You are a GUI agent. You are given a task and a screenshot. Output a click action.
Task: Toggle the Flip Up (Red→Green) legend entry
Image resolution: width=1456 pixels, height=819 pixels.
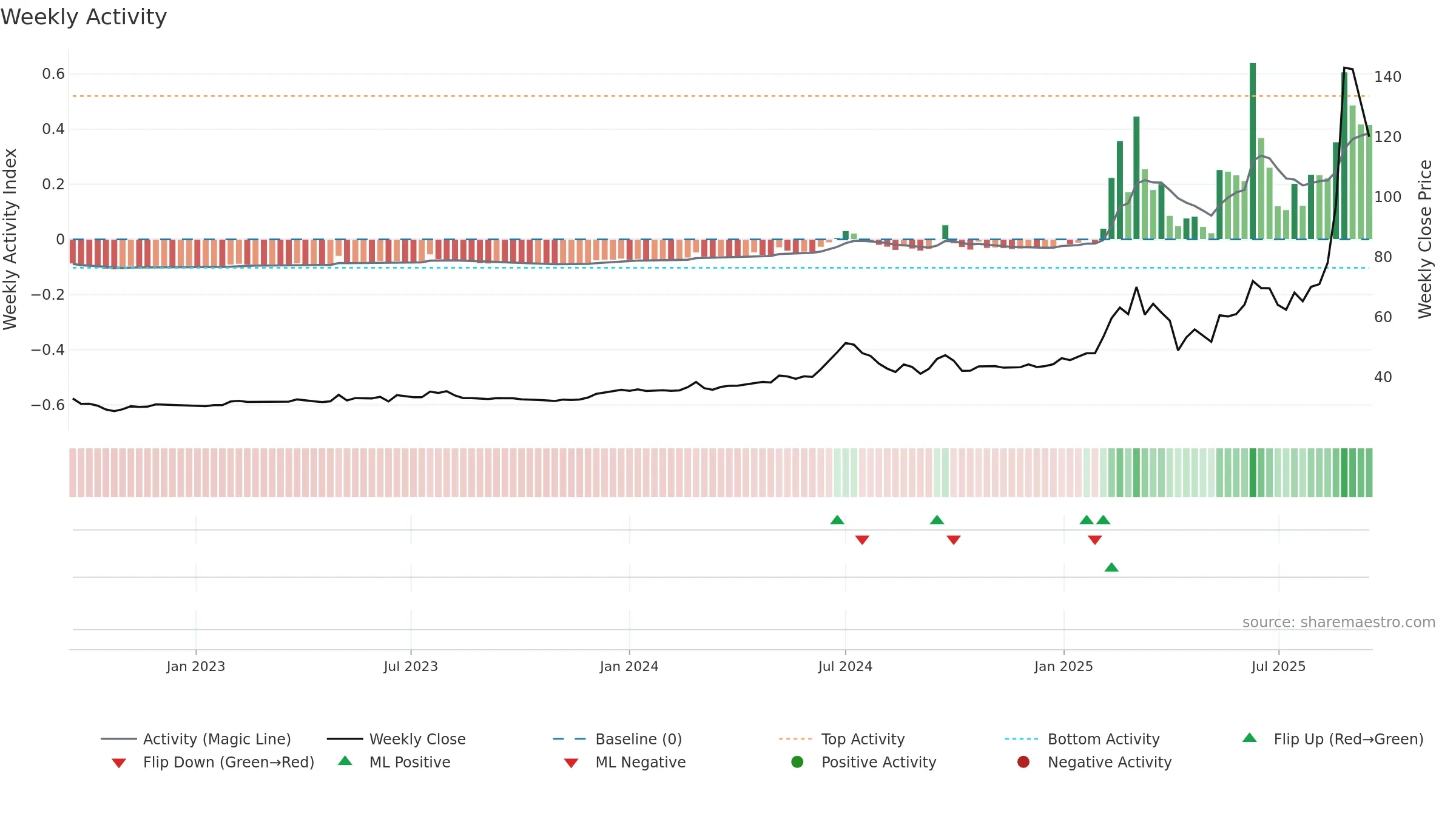click(x=1333, y=739)
